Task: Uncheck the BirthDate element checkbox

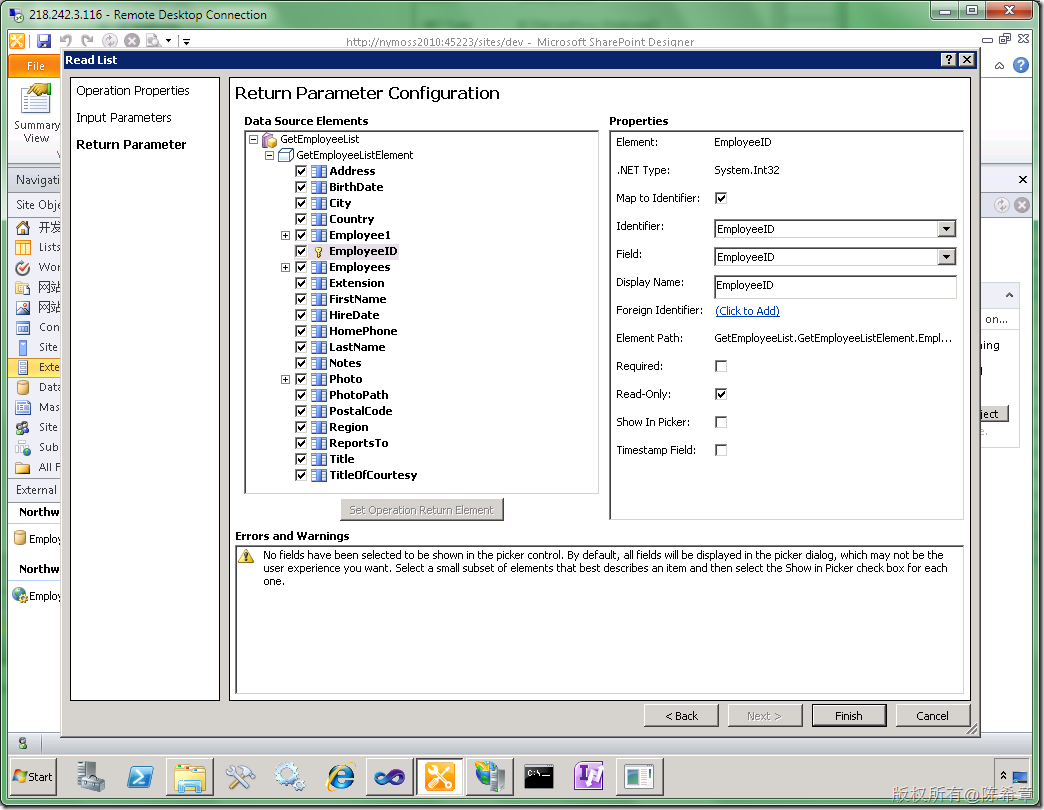Action: 301,187
